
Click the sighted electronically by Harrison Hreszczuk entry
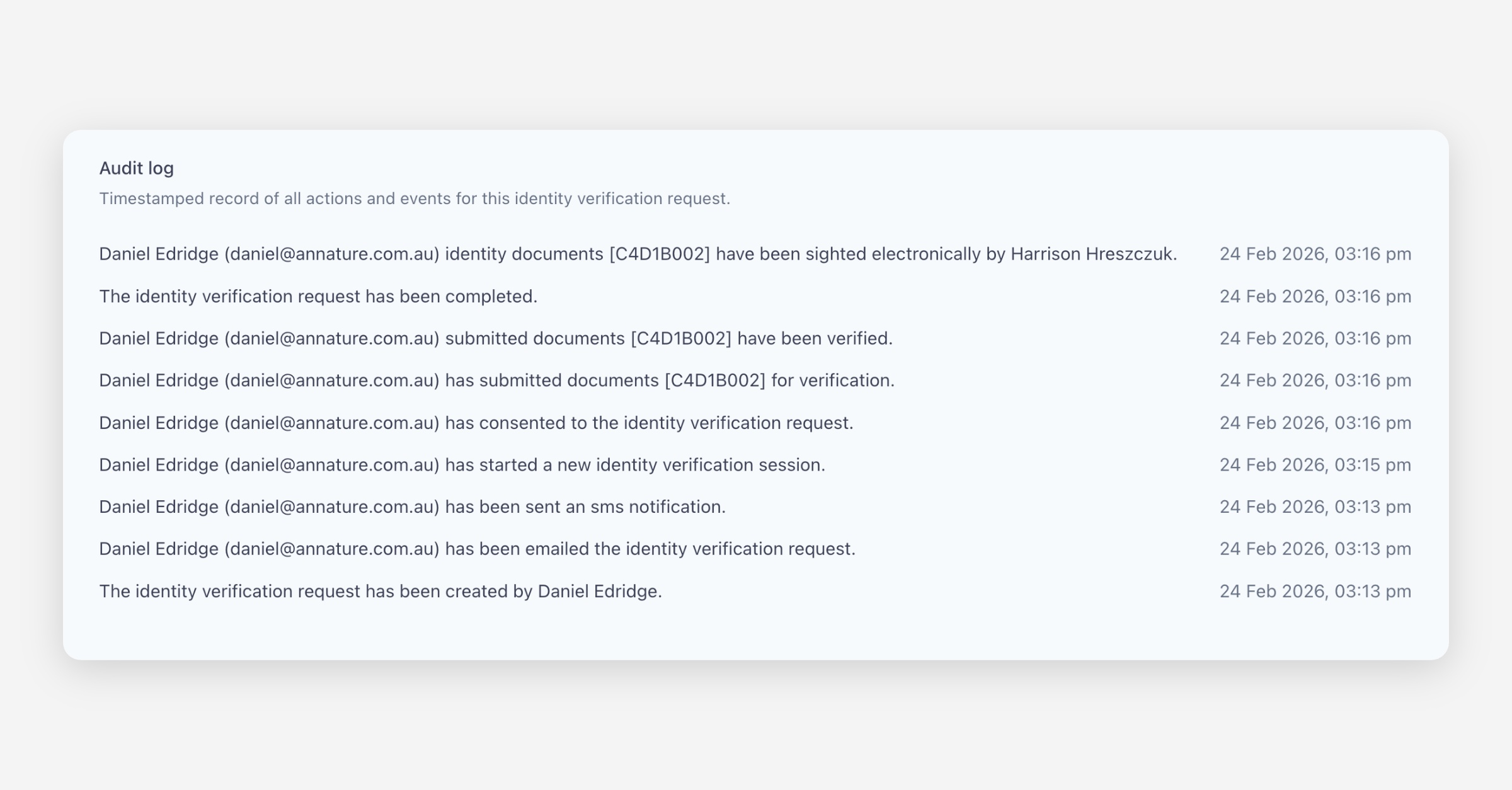638,254
